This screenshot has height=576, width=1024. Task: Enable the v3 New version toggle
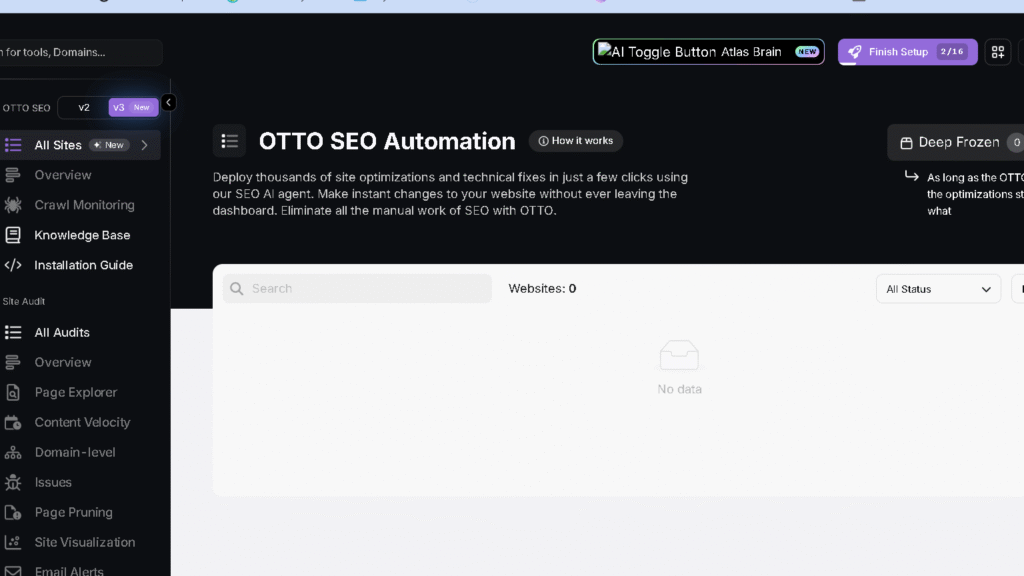[131, 107]
